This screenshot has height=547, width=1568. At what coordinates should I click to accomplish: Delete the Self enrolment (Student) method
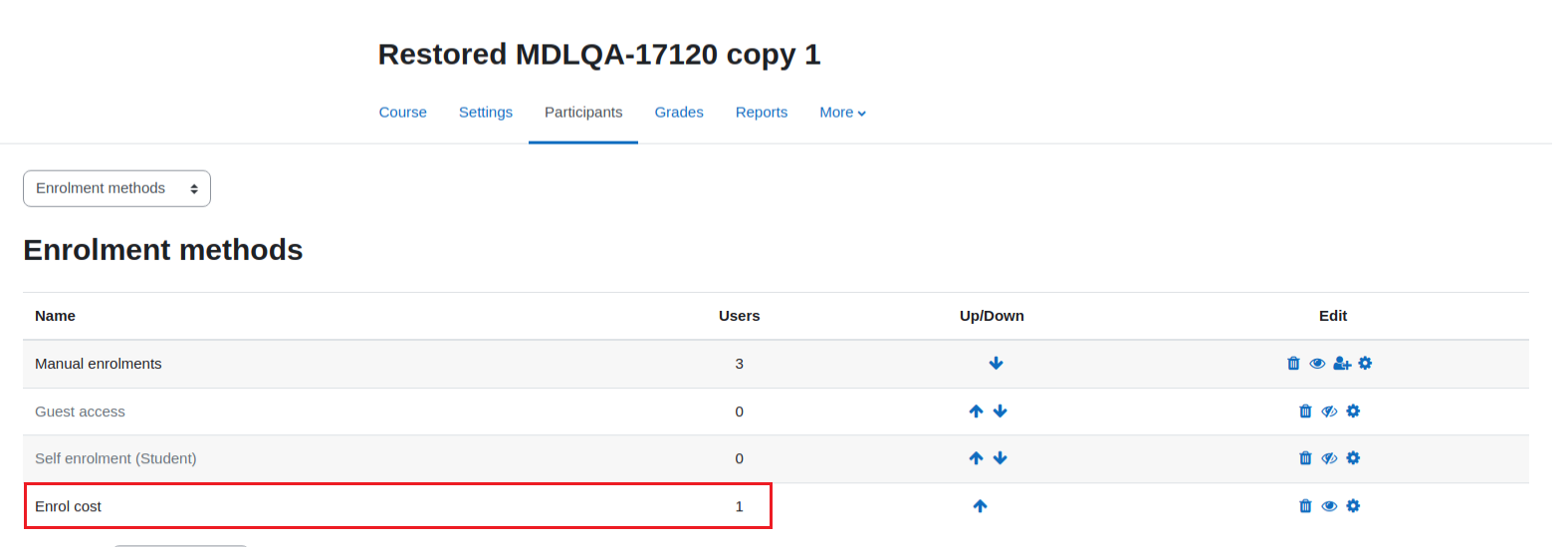click(x=1305, y=458)
